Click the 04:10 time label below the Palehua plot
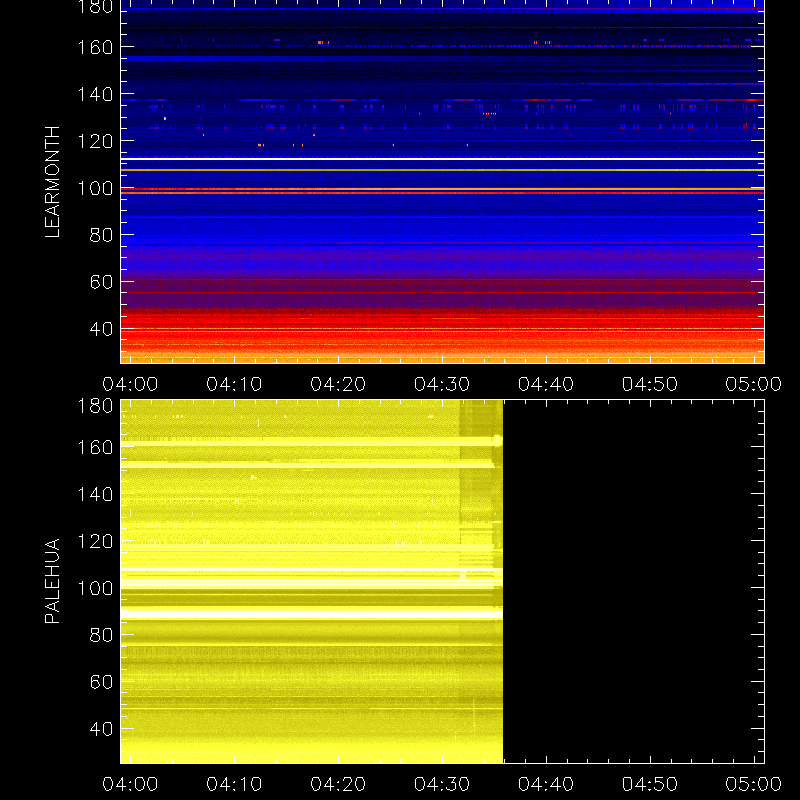This screenshot has width=800, height=800. [x=234, y=784]
